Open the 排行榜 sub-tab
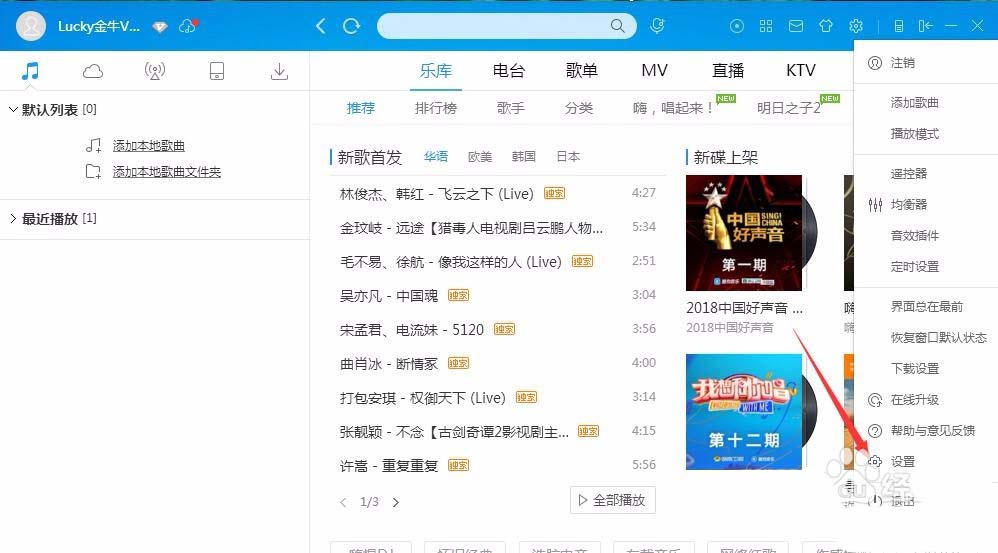This screenshot has width=998, height=553. [436, 108]
